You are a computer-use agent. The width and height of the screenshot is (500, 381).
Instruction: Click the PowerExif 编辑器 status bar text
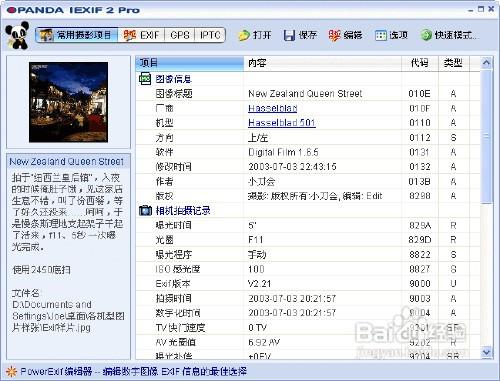56,371
